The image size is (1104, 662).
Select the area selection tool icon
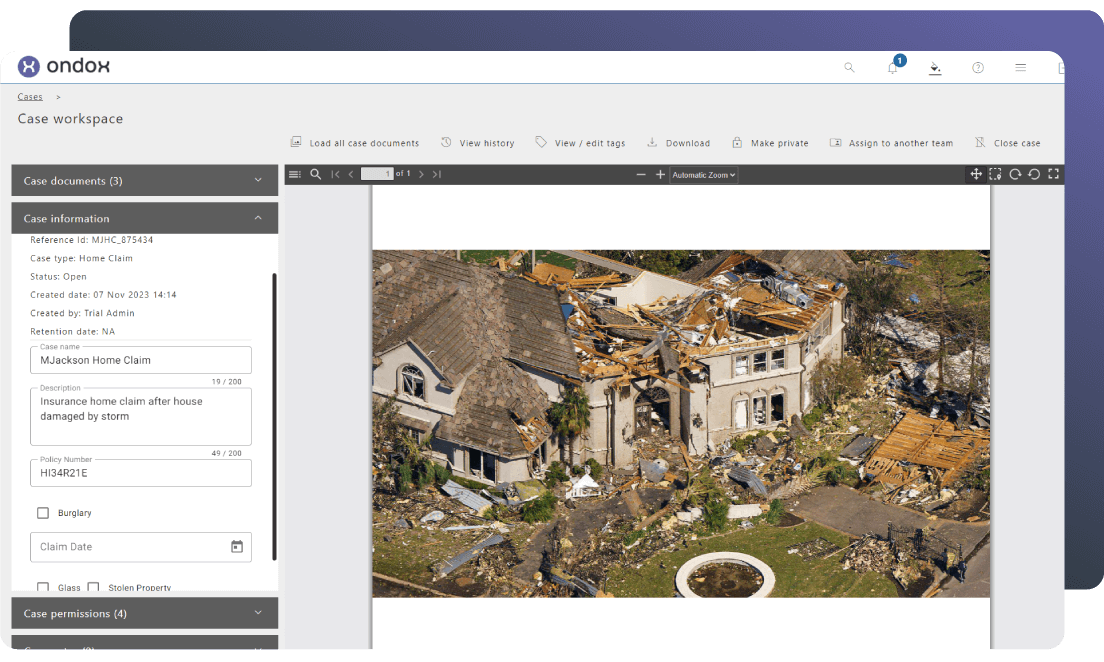point(995,174)
